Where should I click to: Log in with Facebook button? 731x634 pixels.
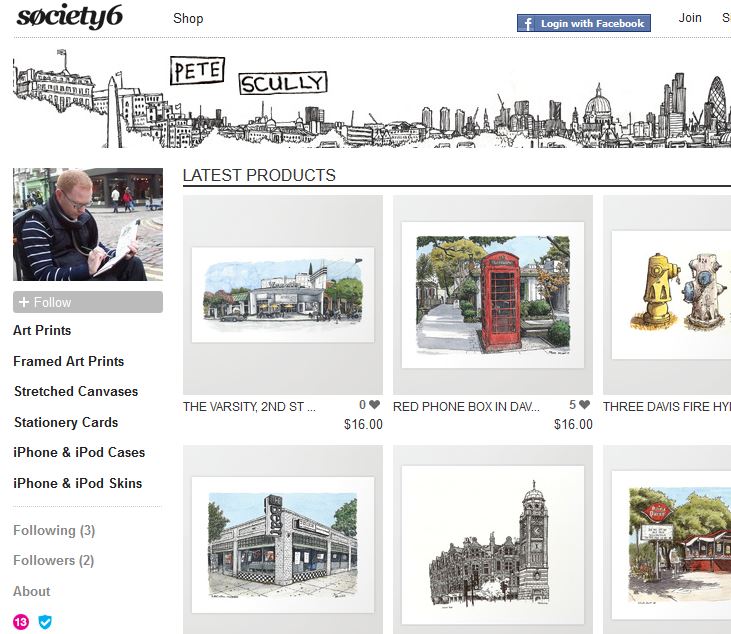click(x=583, y=23)
